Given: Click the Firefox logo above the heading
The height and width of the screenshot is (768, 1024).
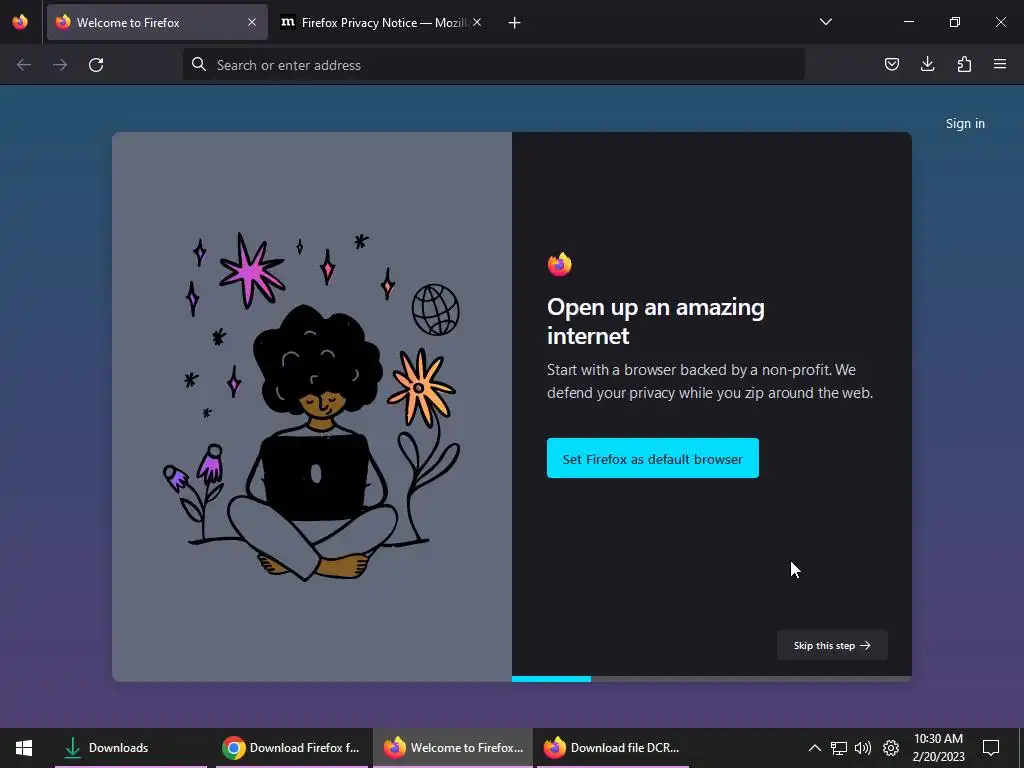Looking at the screenshot, I should (560, 264).
